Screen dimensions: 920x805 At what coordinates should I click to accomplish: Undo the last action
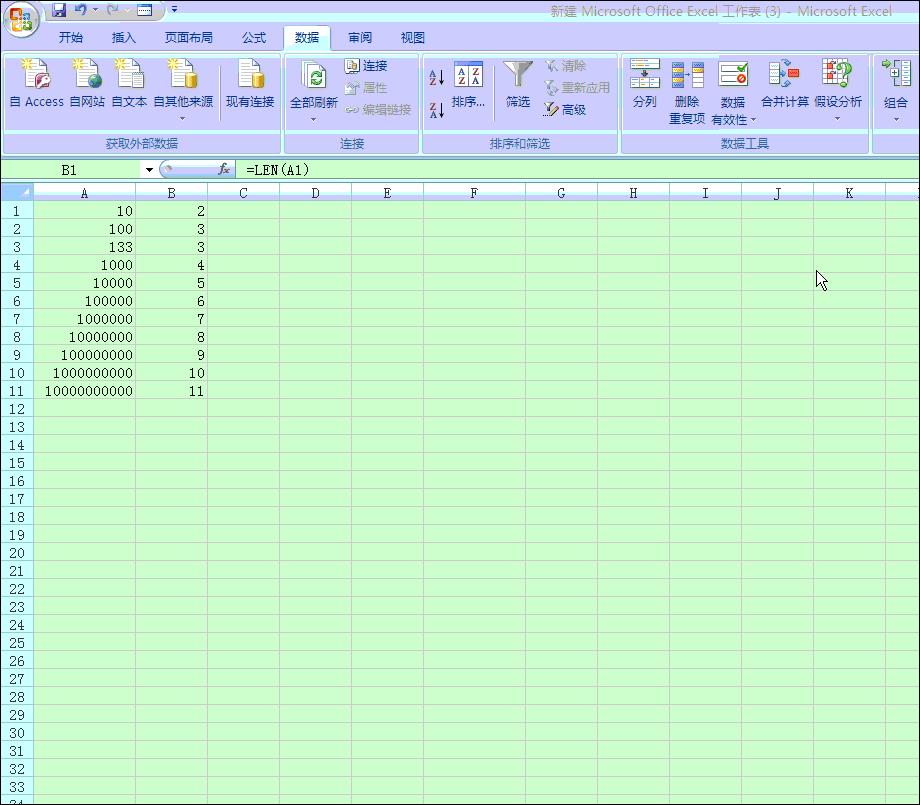click(x=80, y=10)
